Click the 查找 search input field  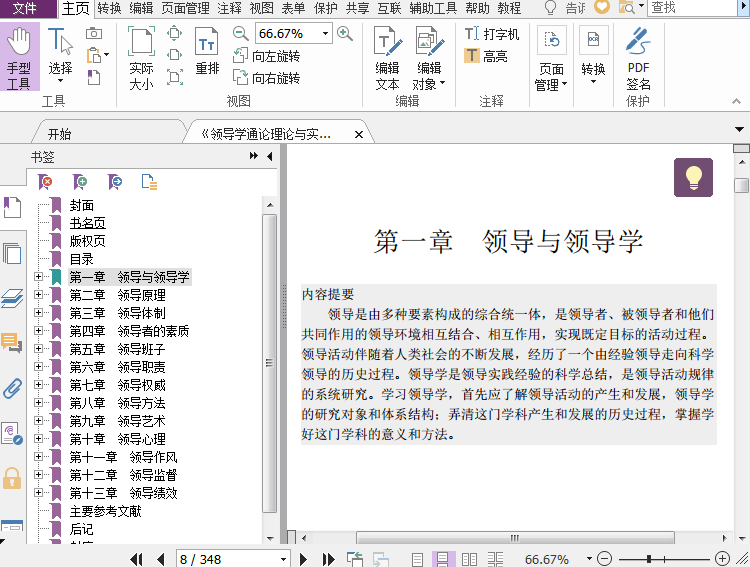tap(693, 8)
